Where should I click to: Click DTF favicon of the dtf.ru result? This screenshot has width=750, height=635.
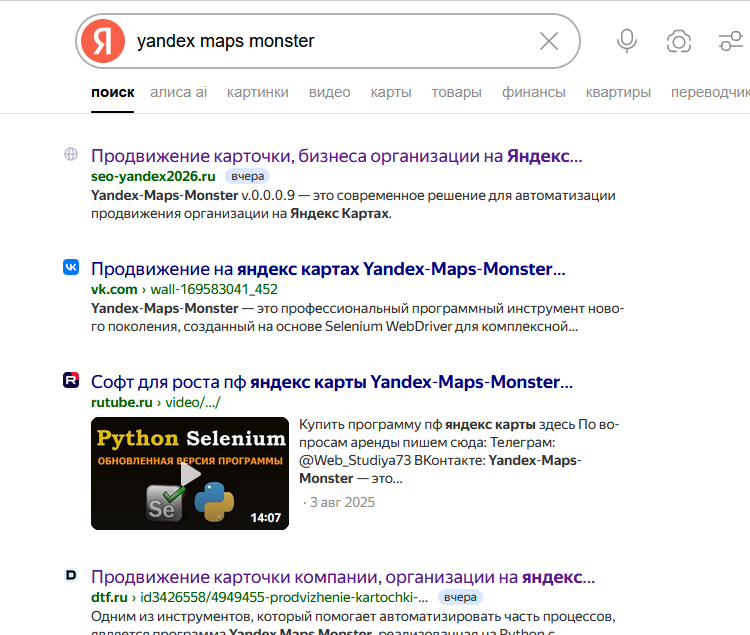[x=71, y=575]
